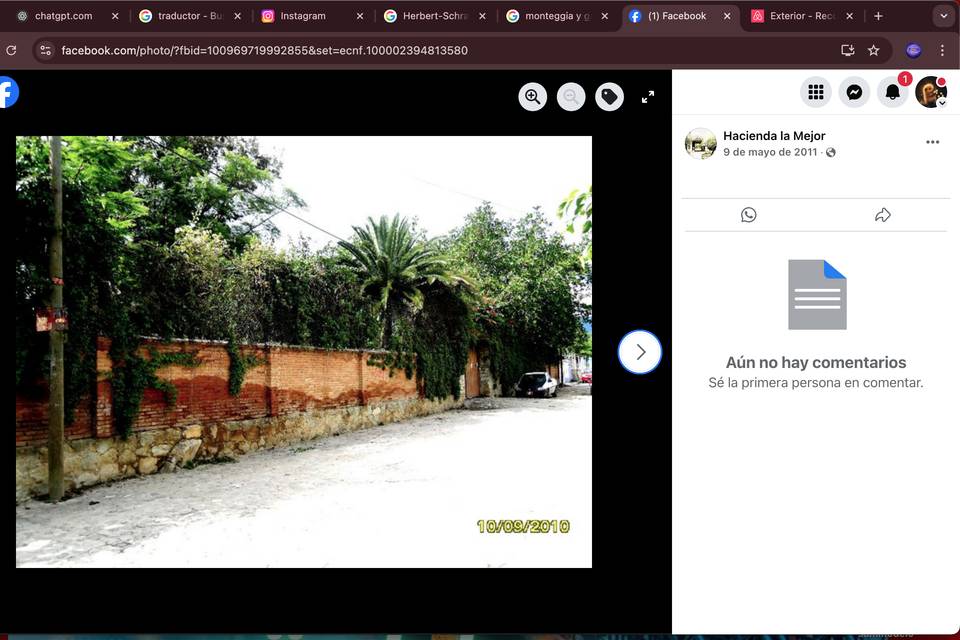This screenshot has width=960, height=640.
Task: Tag the photo using tag icon
Action: 609,97
